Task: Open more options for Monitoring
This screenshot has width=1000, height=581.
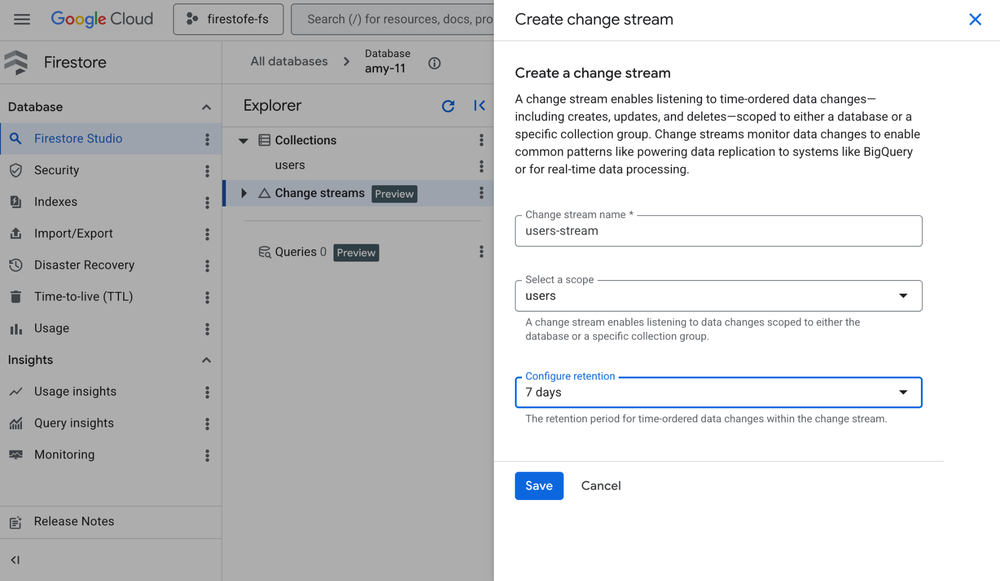Action: click(x=207, y=455)
